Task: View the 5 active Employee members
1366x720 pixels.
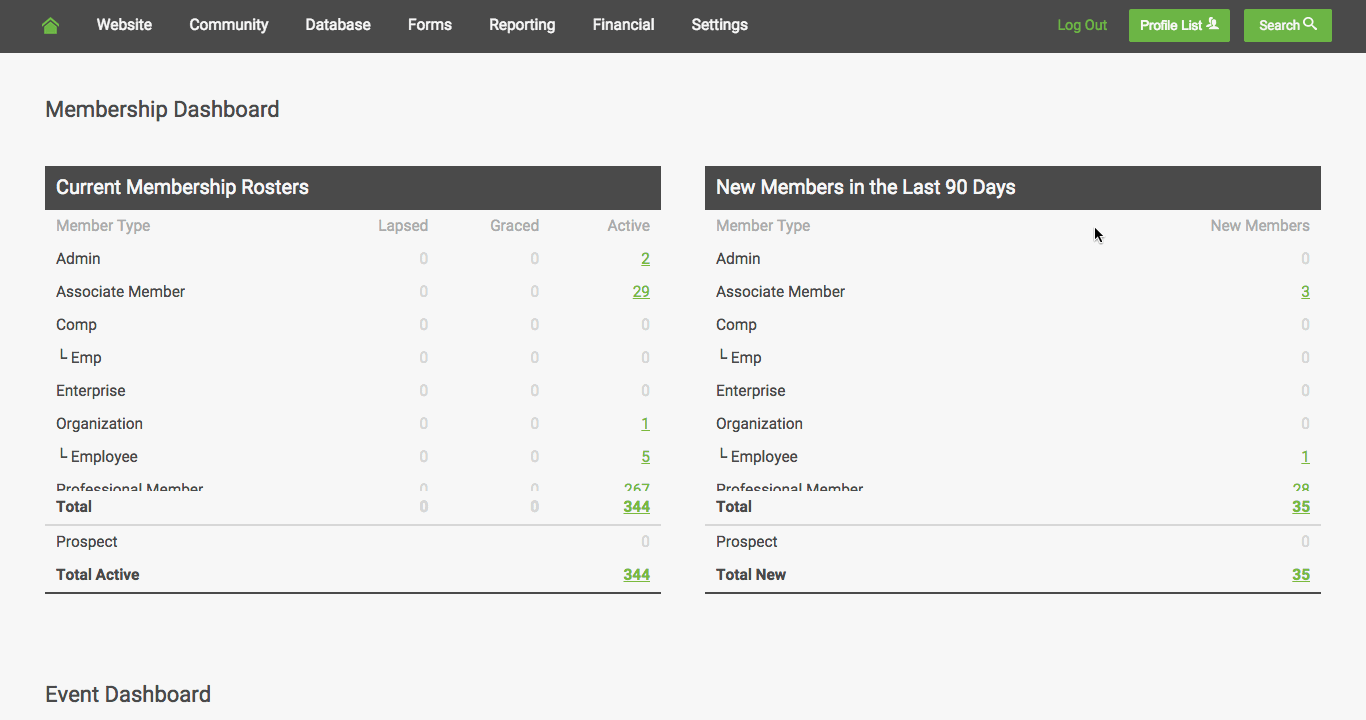Action: coord(645,457)
